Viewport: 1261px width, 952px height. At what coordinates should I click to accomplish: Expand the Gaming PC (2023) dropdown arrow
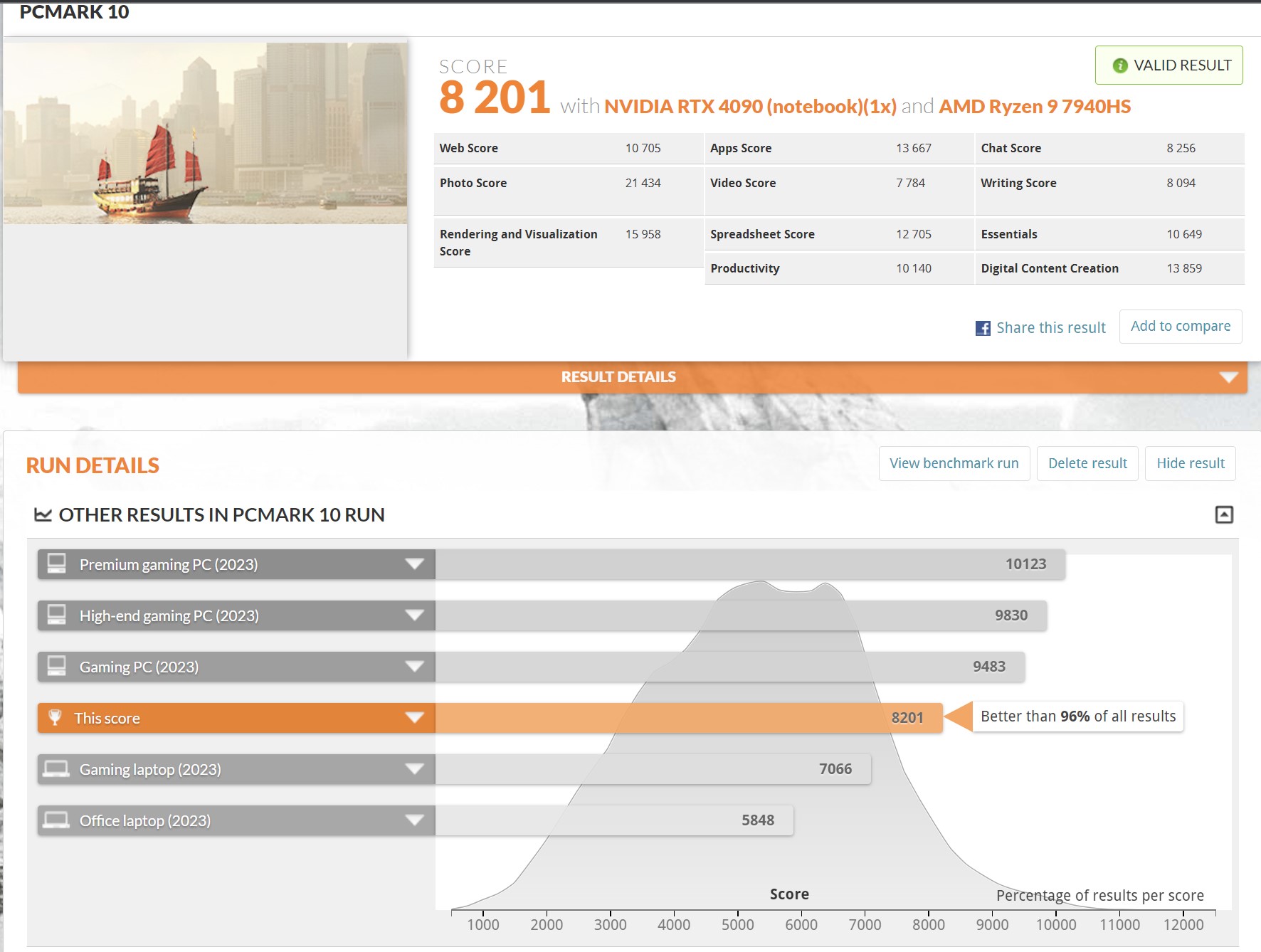pos(414,667)
